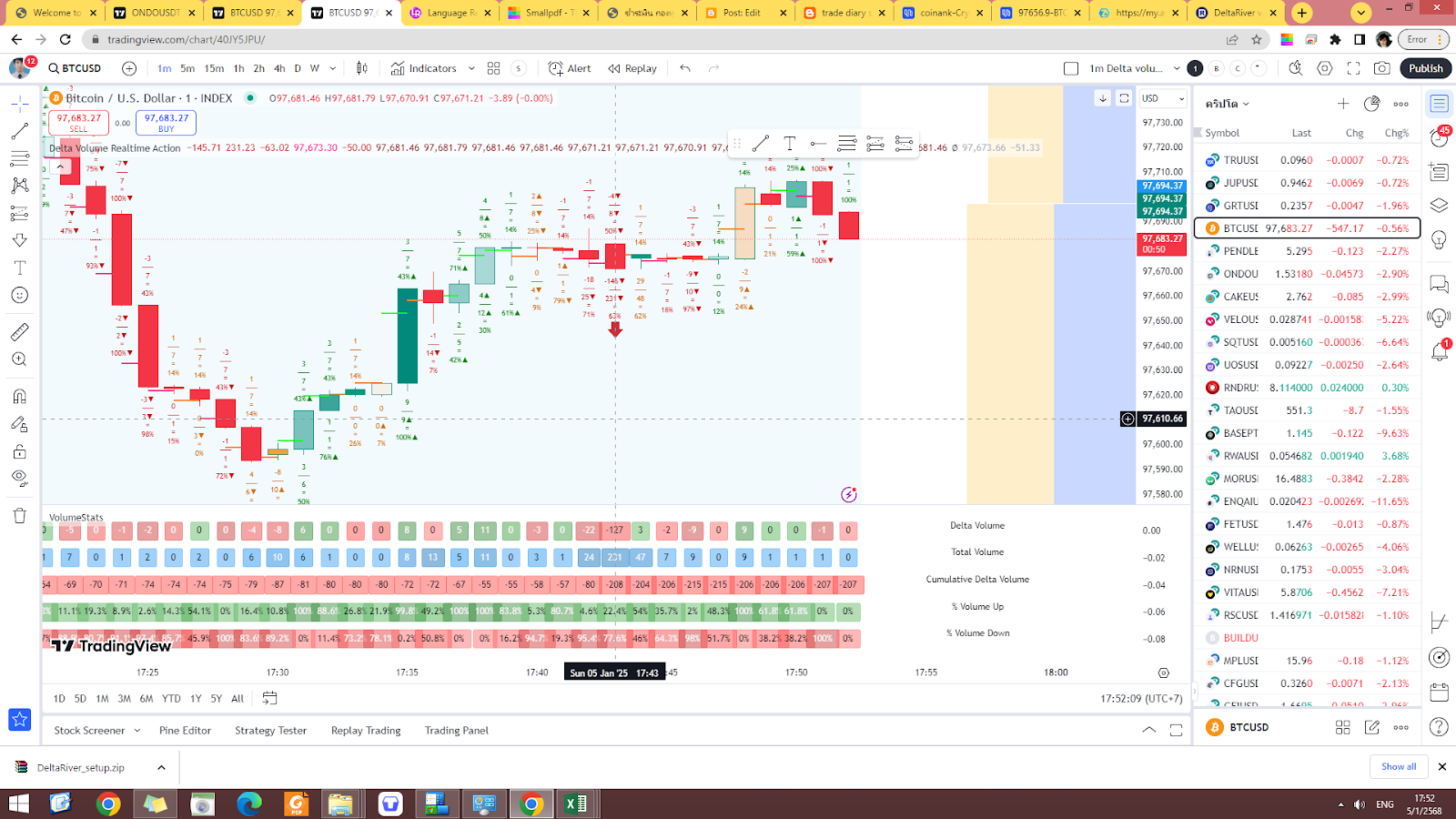This screenshot has height=819, width=1456.
Task: Open the Fibonacci retracement tools
Action: click(x=19, y=158)
